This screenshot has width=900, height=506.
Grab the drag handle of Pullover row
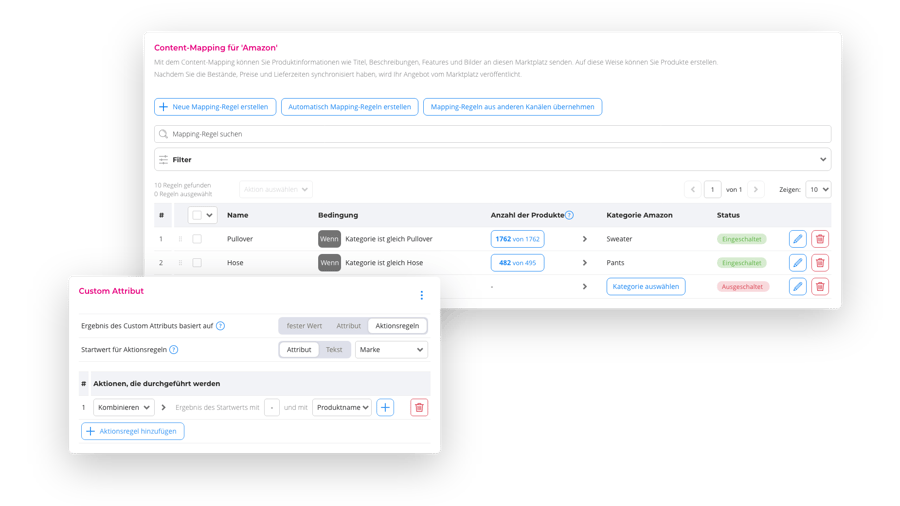point(180,239)
